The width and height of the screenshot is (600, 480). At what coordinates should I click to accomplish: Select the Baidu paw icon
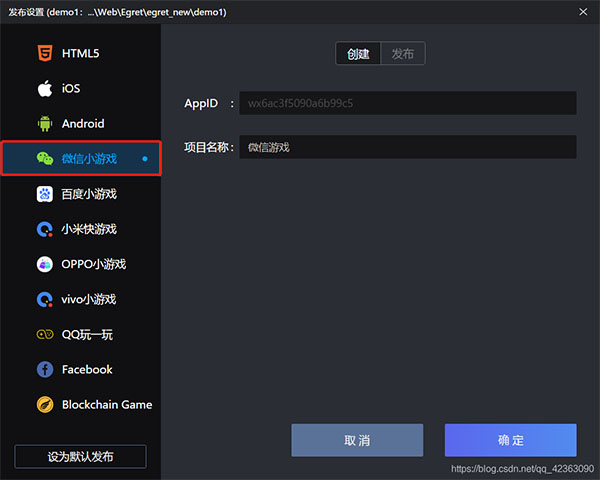pos(45,194)
